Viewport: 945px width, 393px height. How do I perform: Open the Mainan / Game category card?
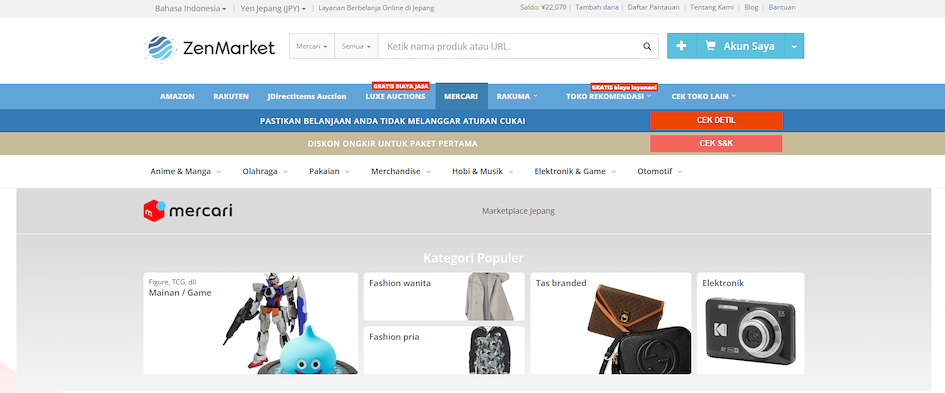point(251,323)
